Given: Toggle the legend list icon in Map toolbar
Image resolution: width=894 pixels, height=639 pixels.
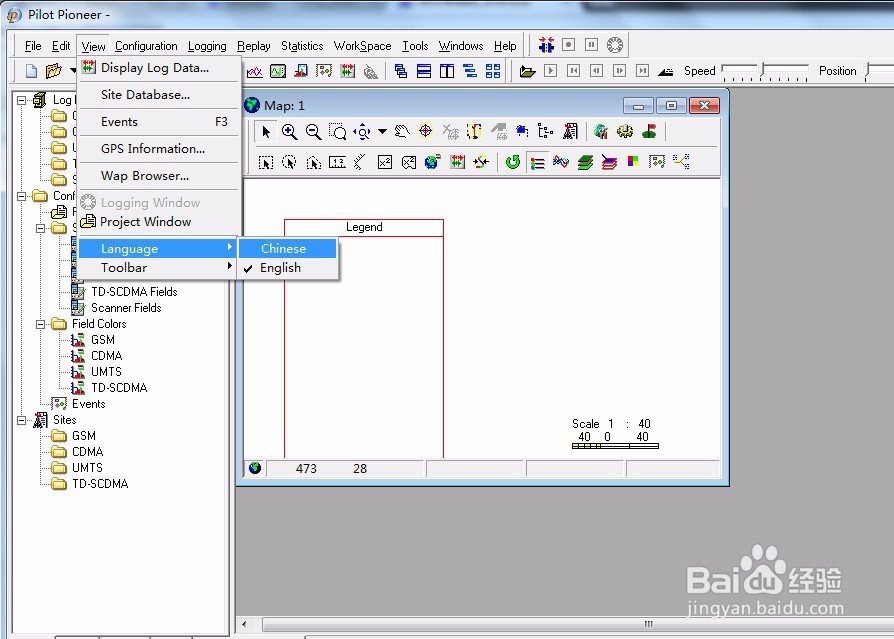Looking at the screenshot, I should pos(537,162).
